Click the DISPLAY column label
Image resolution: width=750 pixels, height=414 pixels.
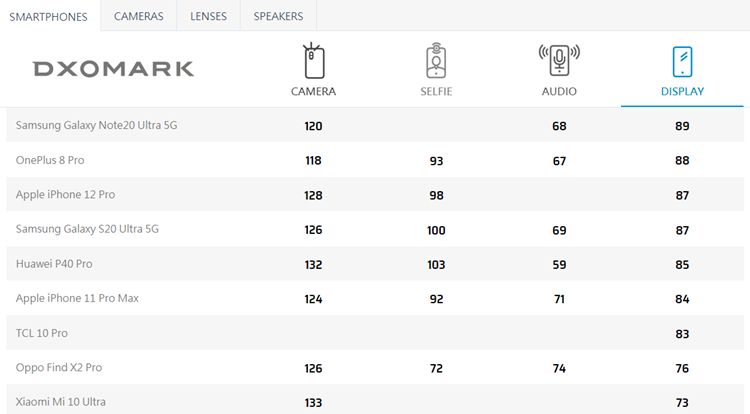682,91
